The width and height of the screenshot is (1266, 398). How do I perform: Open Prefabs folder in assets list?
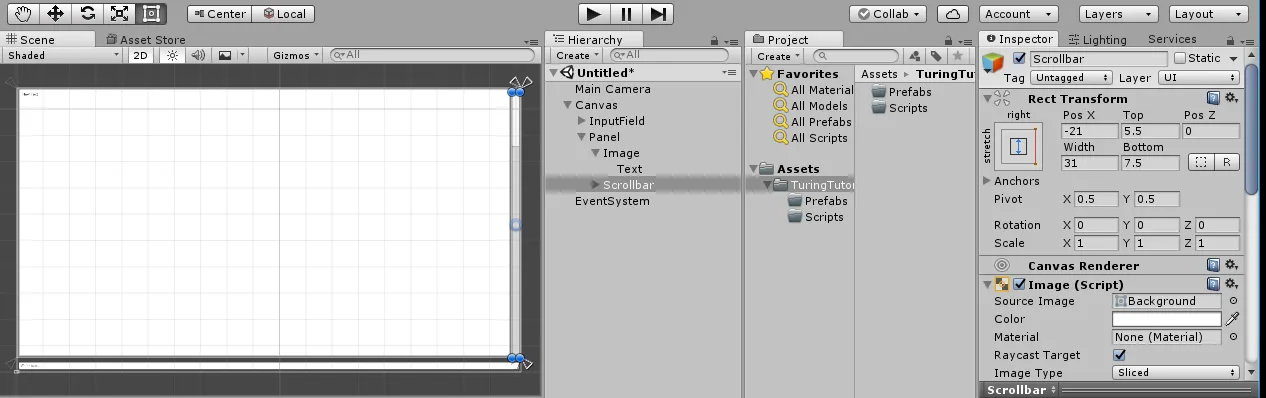point(902,92)
